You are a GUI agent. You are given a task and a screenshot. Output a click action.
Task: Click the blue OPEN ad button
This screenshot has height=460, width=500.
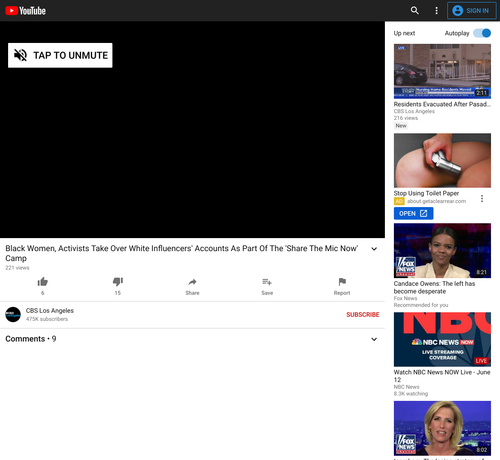pos(413,213)
